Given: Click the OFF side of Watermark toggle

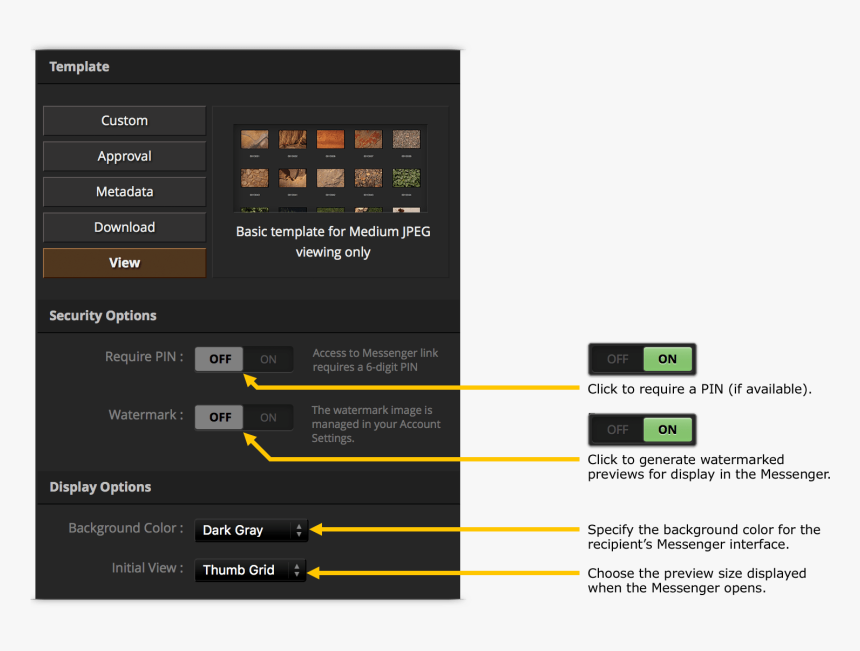Looking at the screenshot, I should point(220,417).
